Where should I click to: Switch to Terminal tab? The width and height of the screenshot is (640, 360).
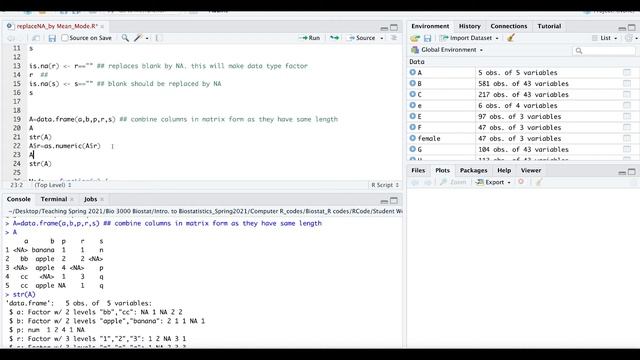coord(54,199)
